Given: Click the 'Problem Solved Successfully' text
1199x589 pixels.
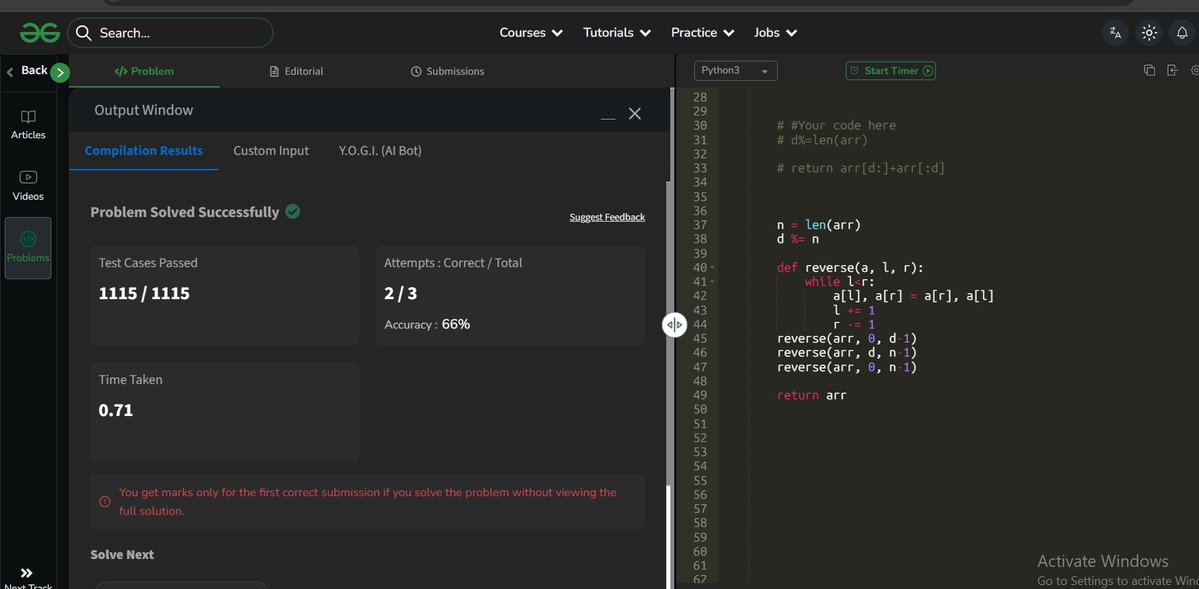Looking at the screenshot, I should [x=184, y=212].
